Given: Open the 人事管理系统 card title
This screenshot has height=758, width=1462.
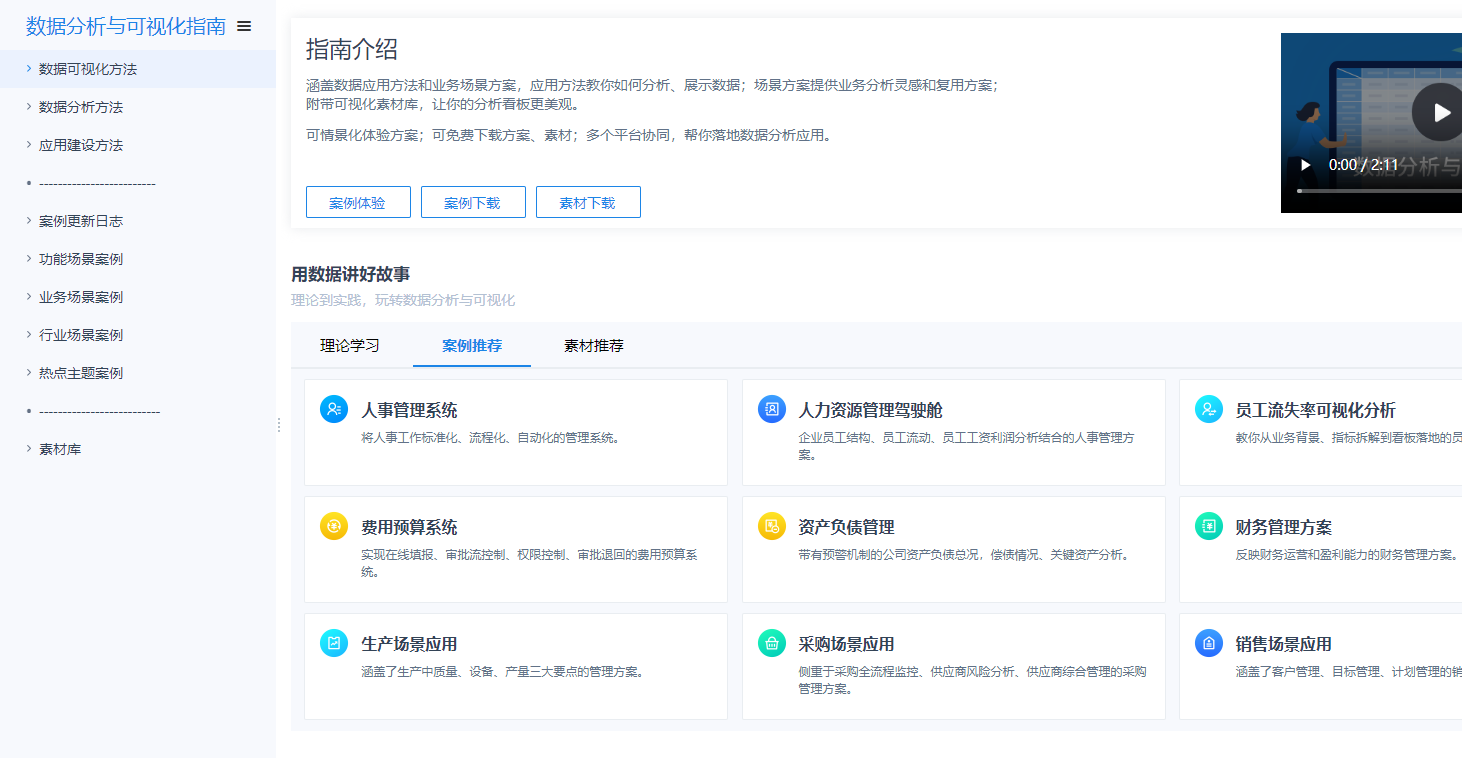Looking at the screenshot, I should tap(409, 410).
